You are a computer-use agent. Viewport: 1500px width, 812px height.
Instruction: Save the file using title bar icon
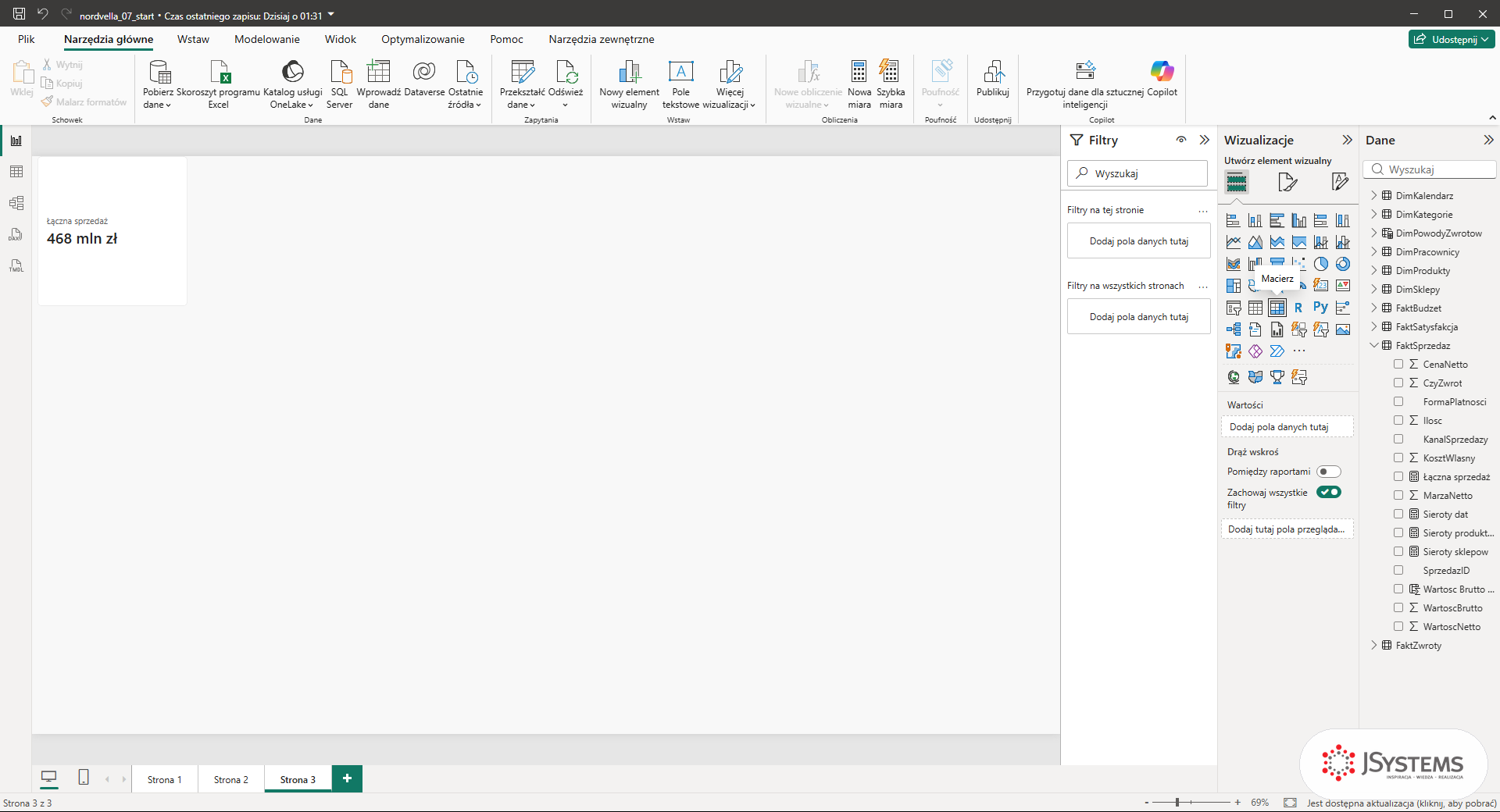coord(20,14)
